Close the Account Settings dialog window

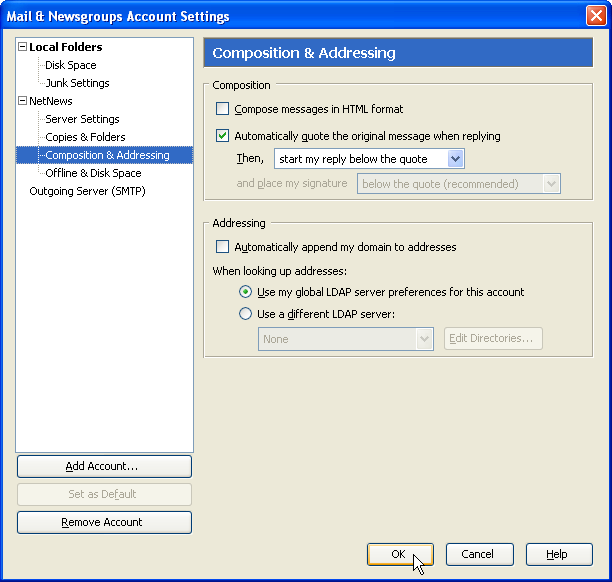click(x=596, y=16)
